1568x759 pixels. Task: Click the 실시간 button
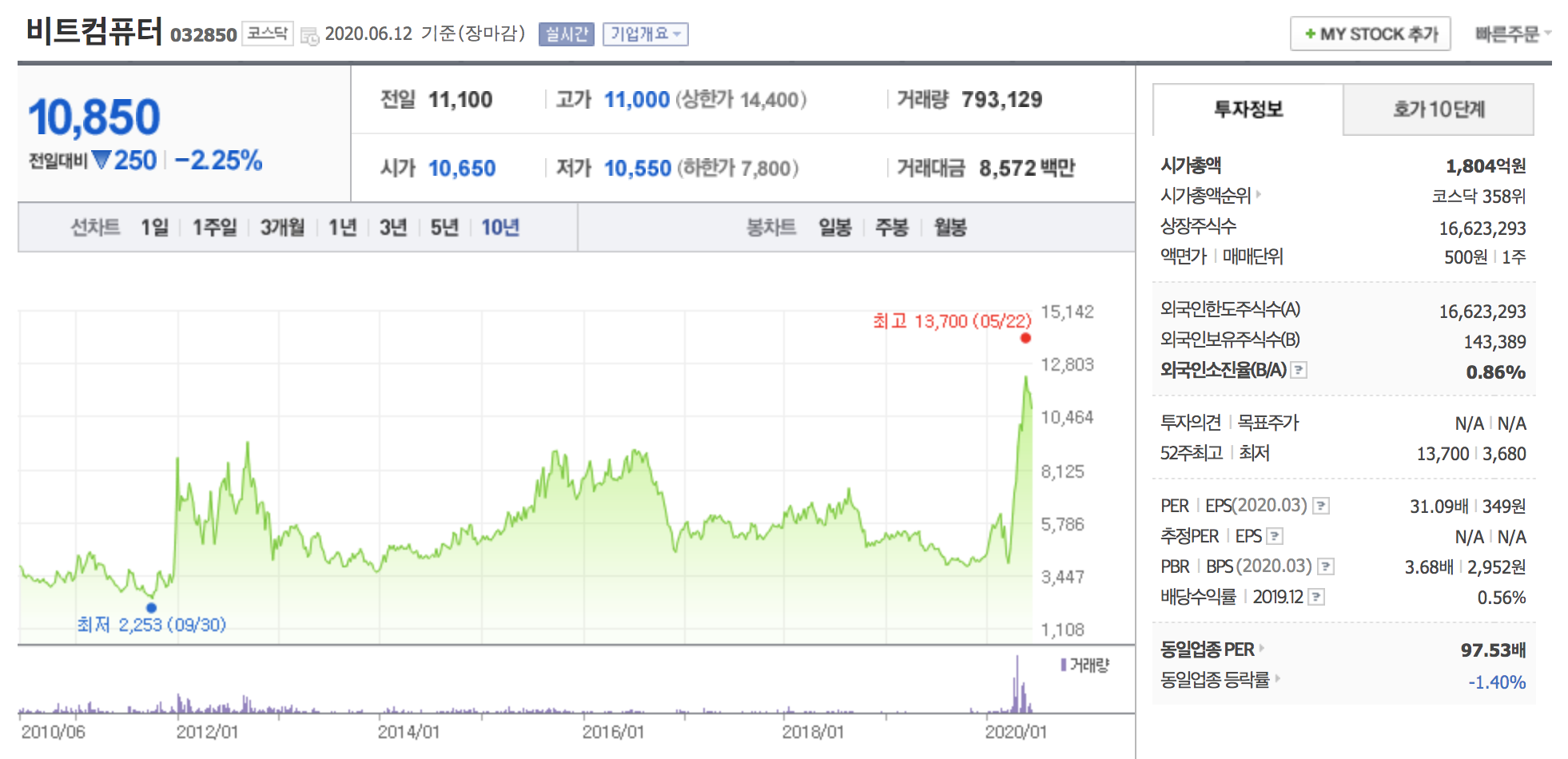pos(567,34)
